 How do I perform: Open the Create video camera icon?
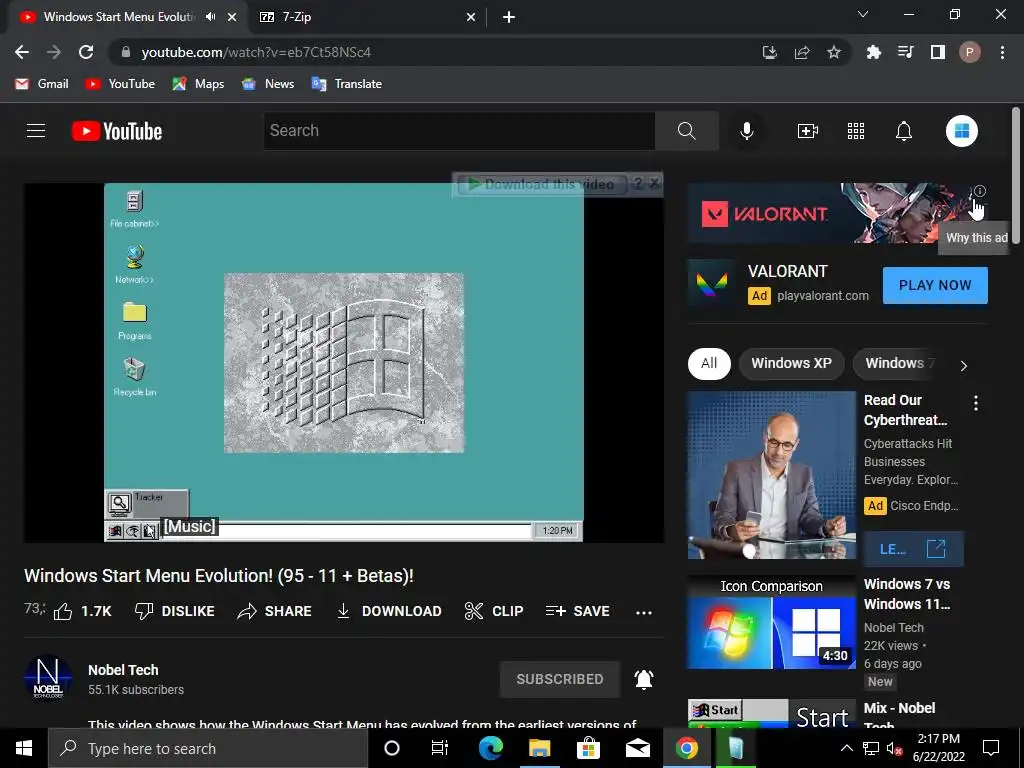point(808,131)
